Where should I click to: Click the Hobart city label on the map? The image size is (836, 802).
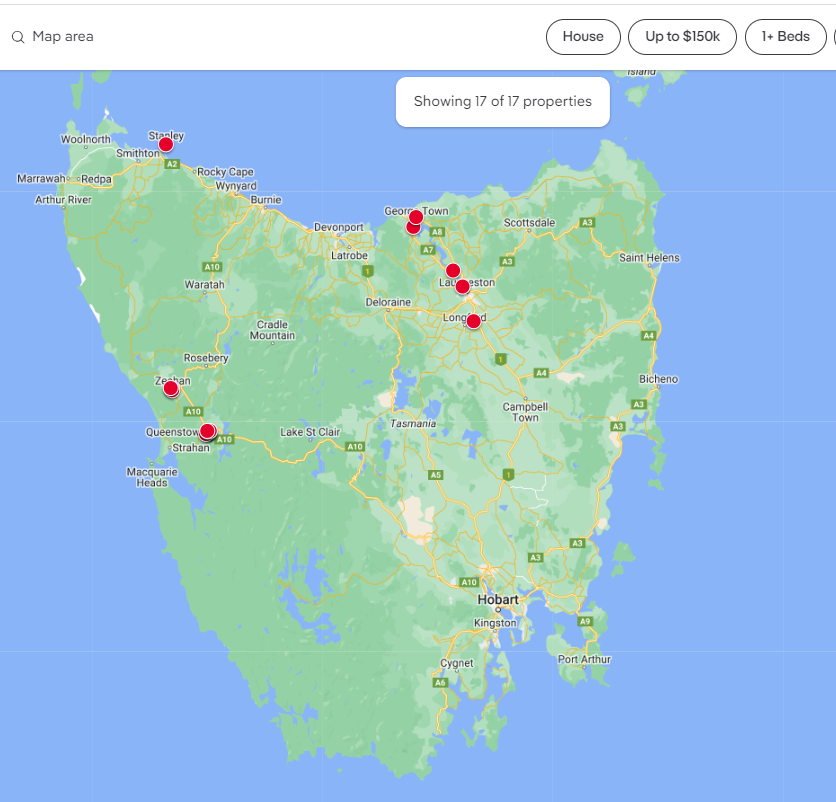[x=497, y=600]
